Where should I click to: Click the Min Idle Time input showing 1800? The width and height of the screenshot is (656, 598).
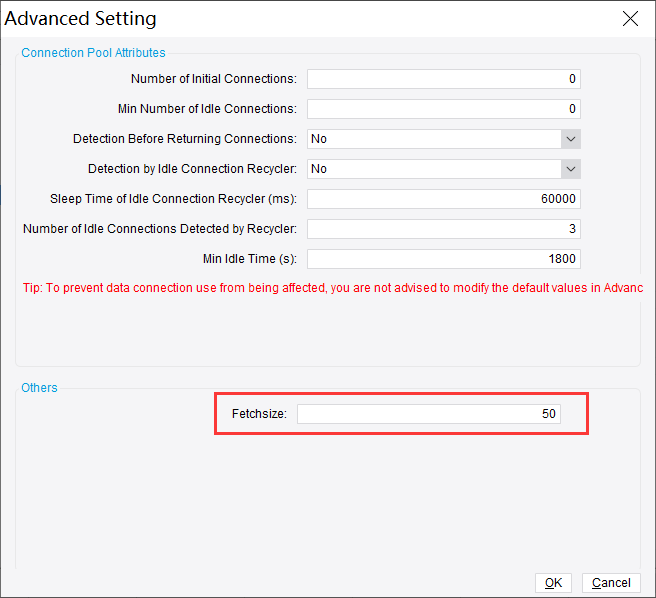coord(443,259)
